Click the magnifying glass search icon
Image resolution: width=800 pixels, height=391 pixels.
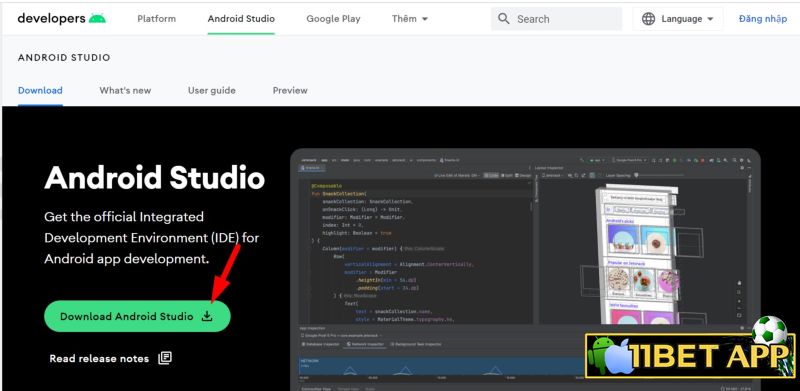(504, 19)
